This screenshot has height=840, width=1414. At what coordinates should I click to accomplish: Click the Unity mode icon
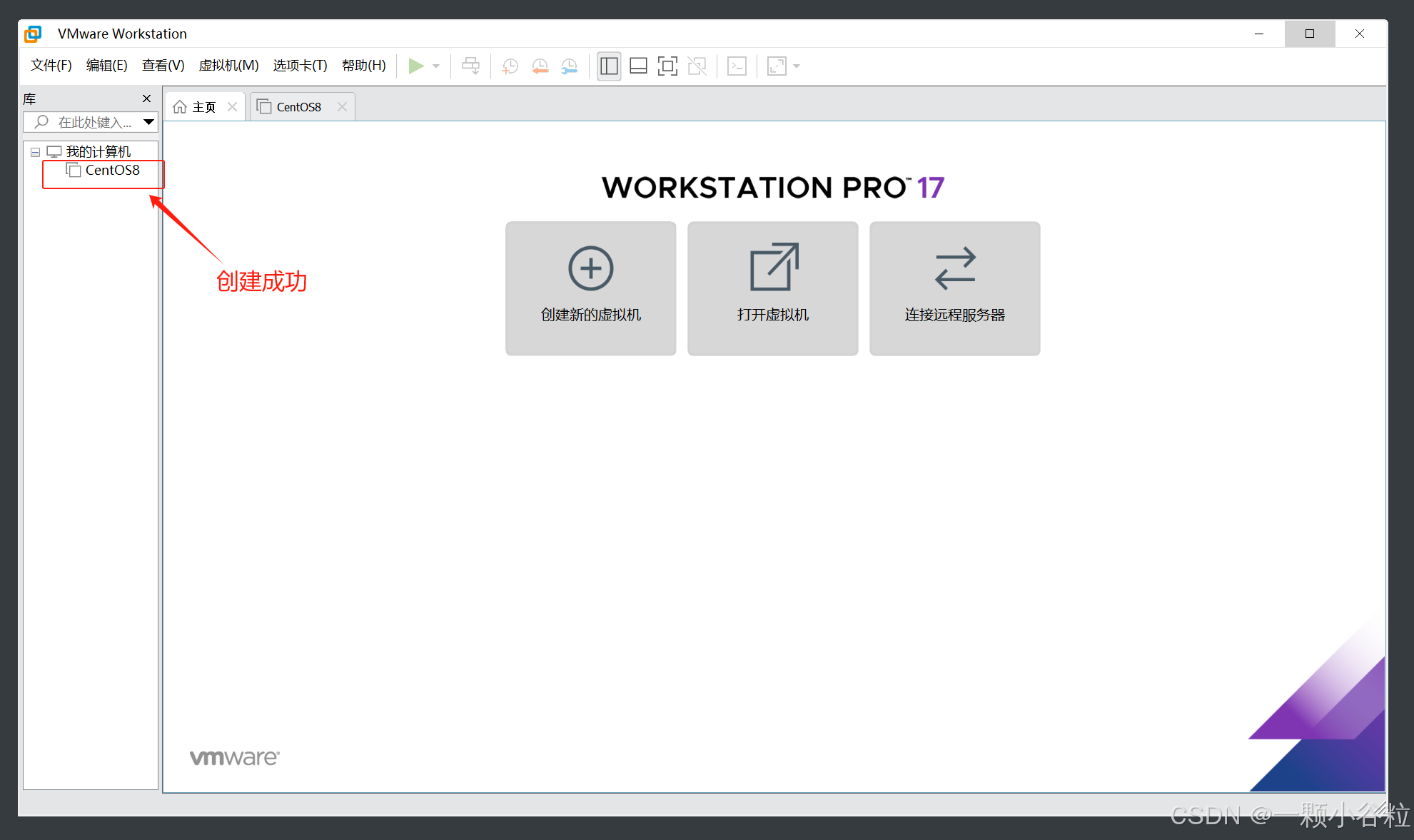(697, 66)
